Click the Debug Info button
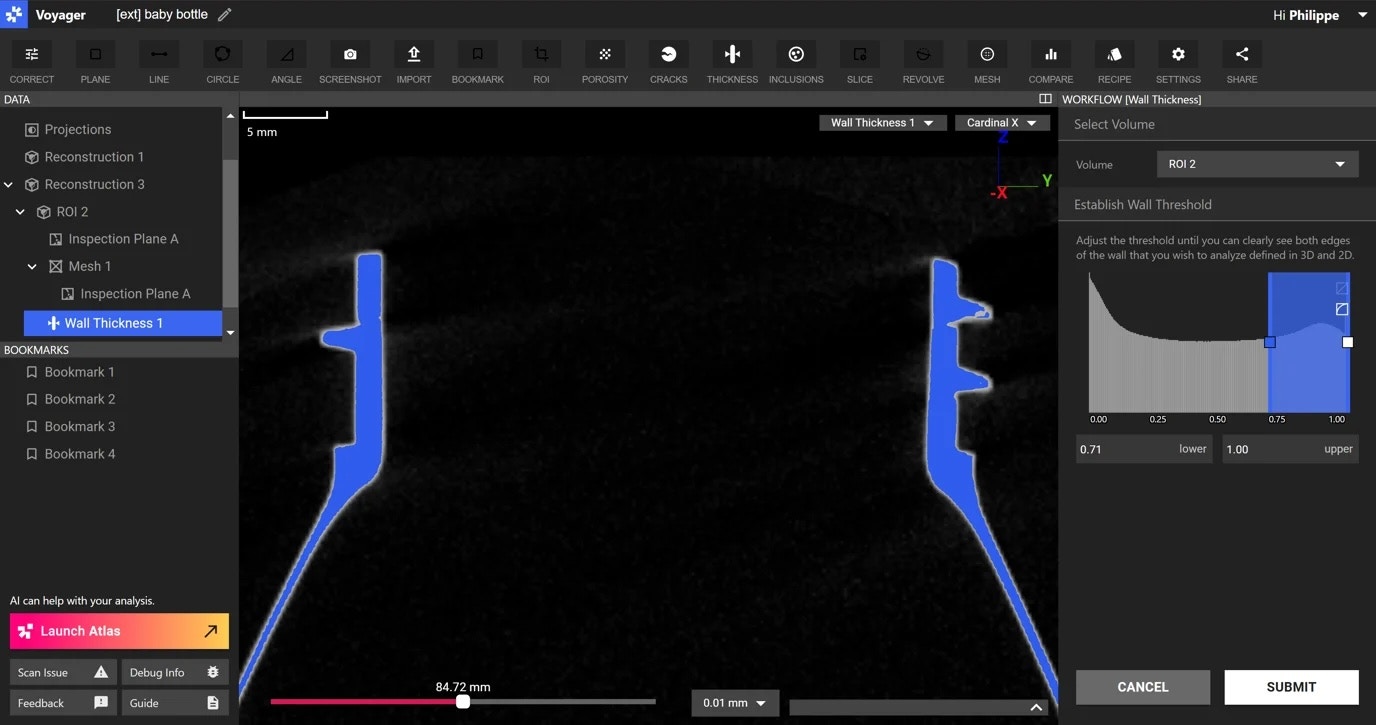Image resolution: width=1376 pixels, height=725 pixels. pyautogui.click(x=175, y=673)
